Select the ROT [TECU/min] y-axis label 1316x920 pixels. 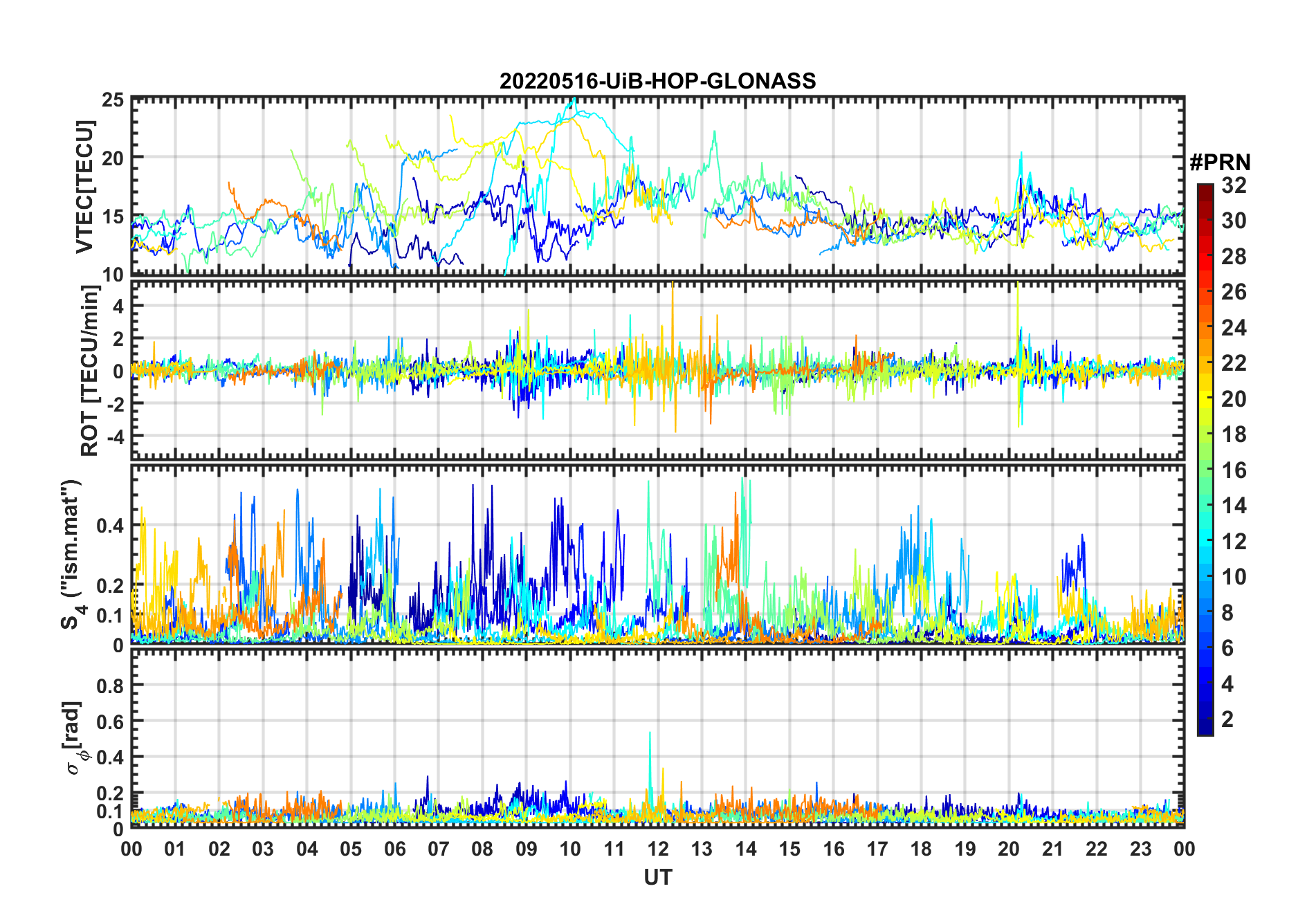(89, 370)
